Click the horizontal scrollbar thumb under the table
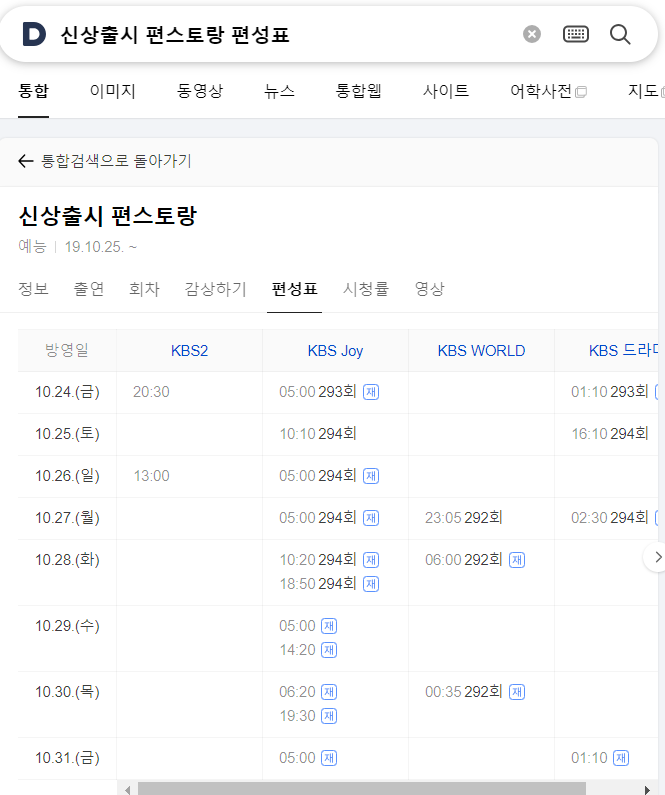 pos(362,789)
